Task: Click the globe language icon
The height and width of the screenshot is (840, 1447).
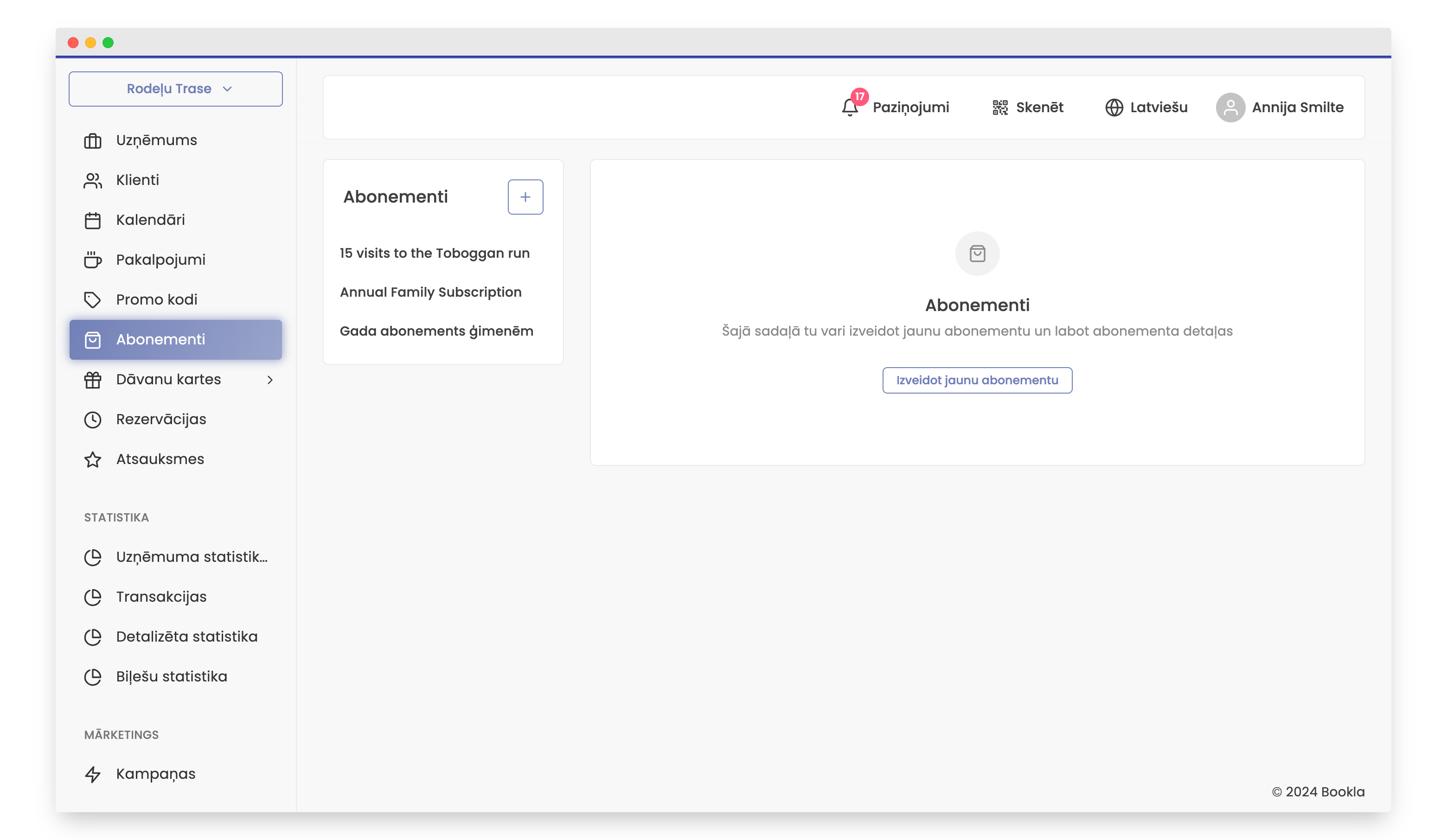Action: (1114, 107)
